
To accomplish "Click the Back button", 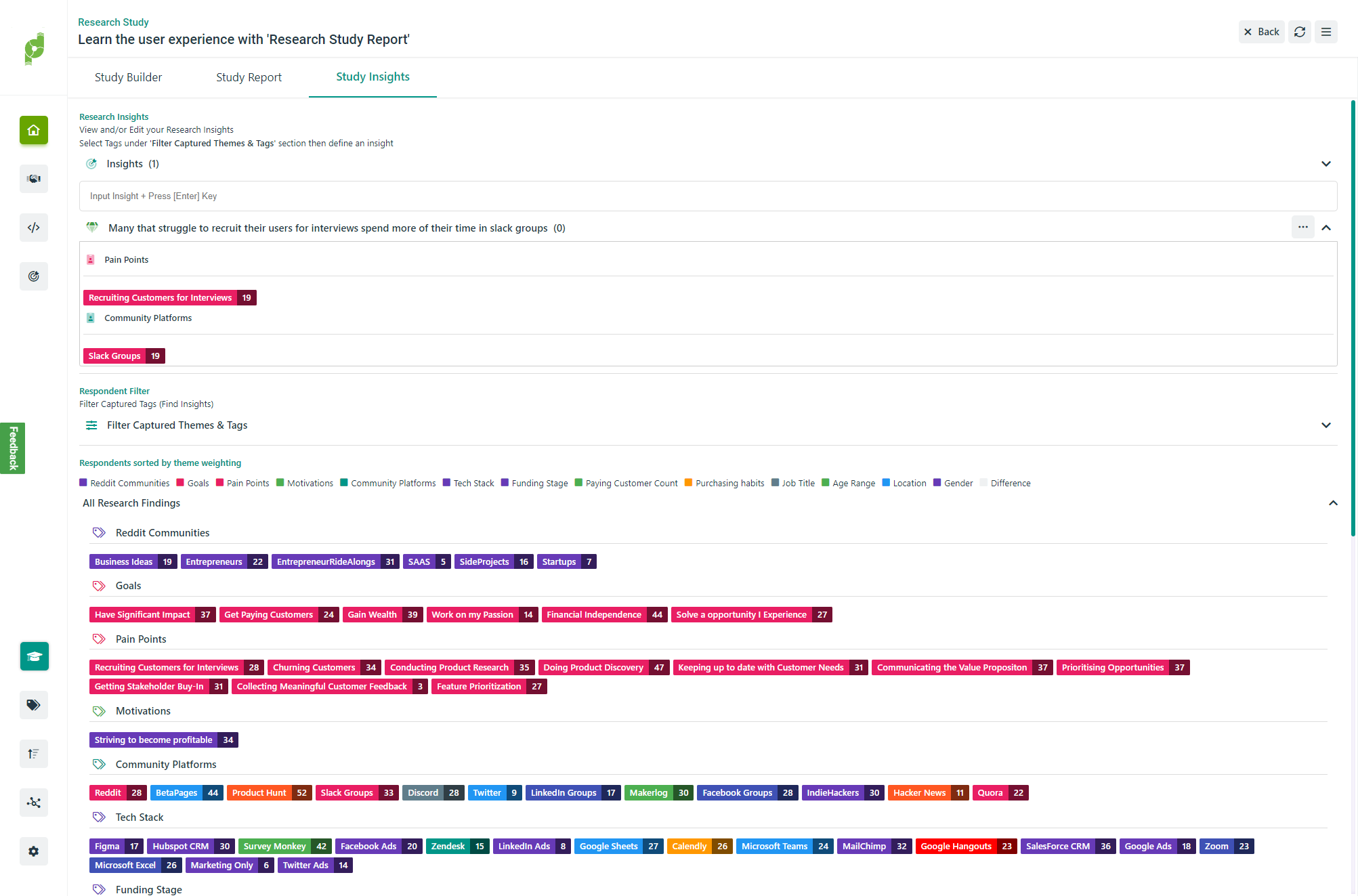I will point(1261,32).
